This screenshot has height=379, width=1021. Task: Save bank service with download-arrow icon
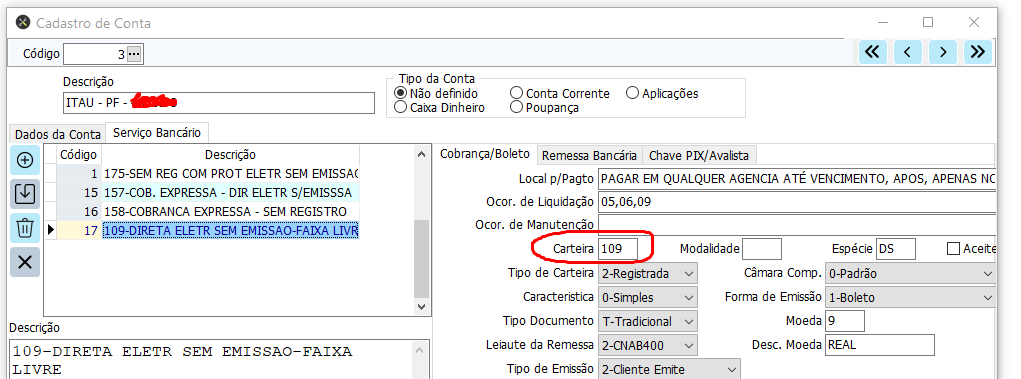[x=25, y=194]
